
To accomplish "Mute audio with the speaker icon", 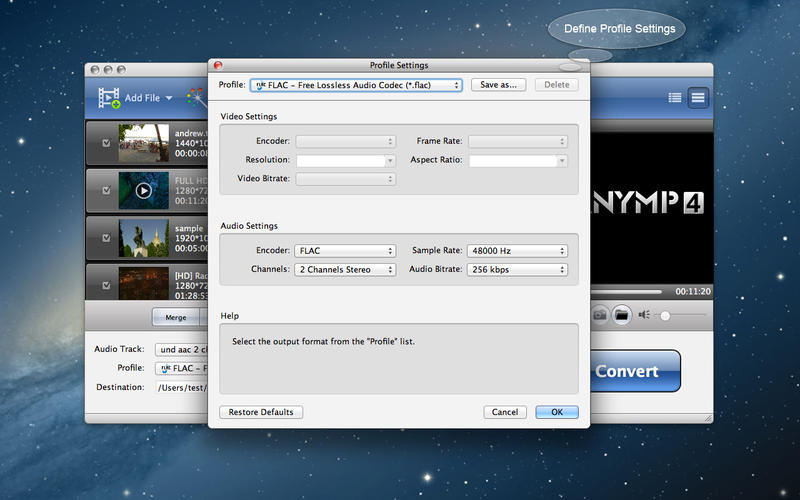I will [x=645, y=314].
